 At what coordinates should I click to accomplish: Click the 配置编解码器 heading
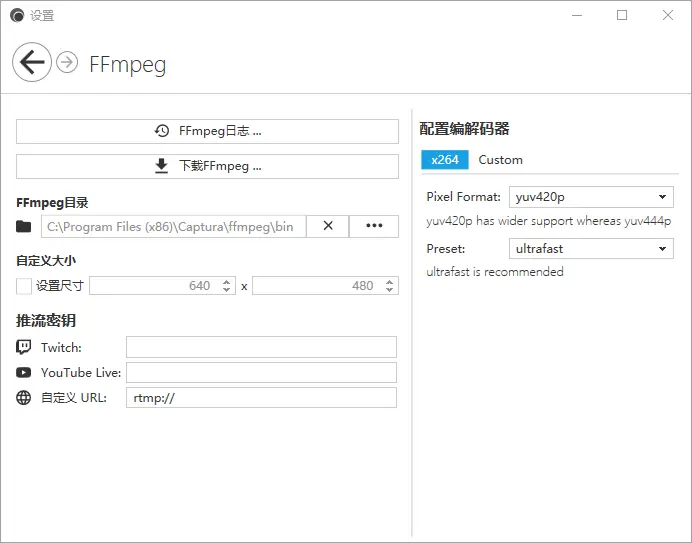[x=464, y=129]
